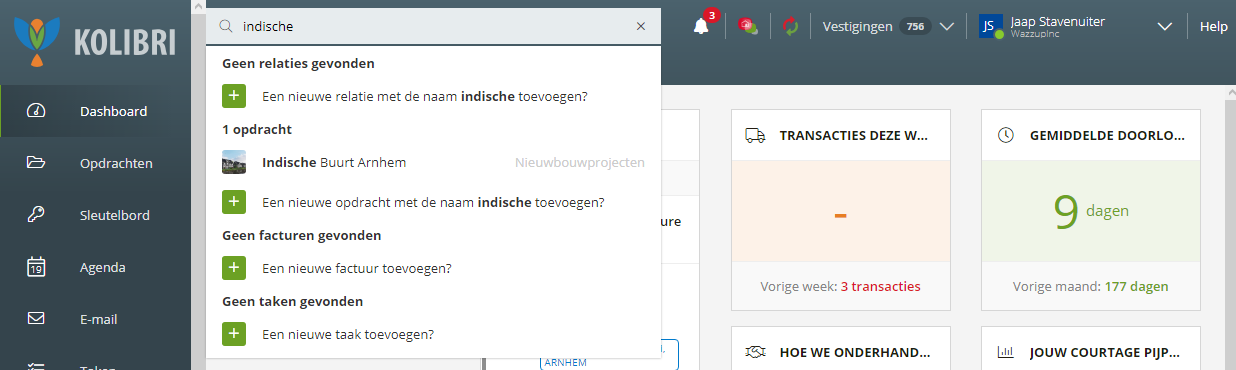Image resolution: width=1236 pixels, height=370 pixels.
Task: Select the Indische Buurt Arnhem result
Action: [433, 162]
